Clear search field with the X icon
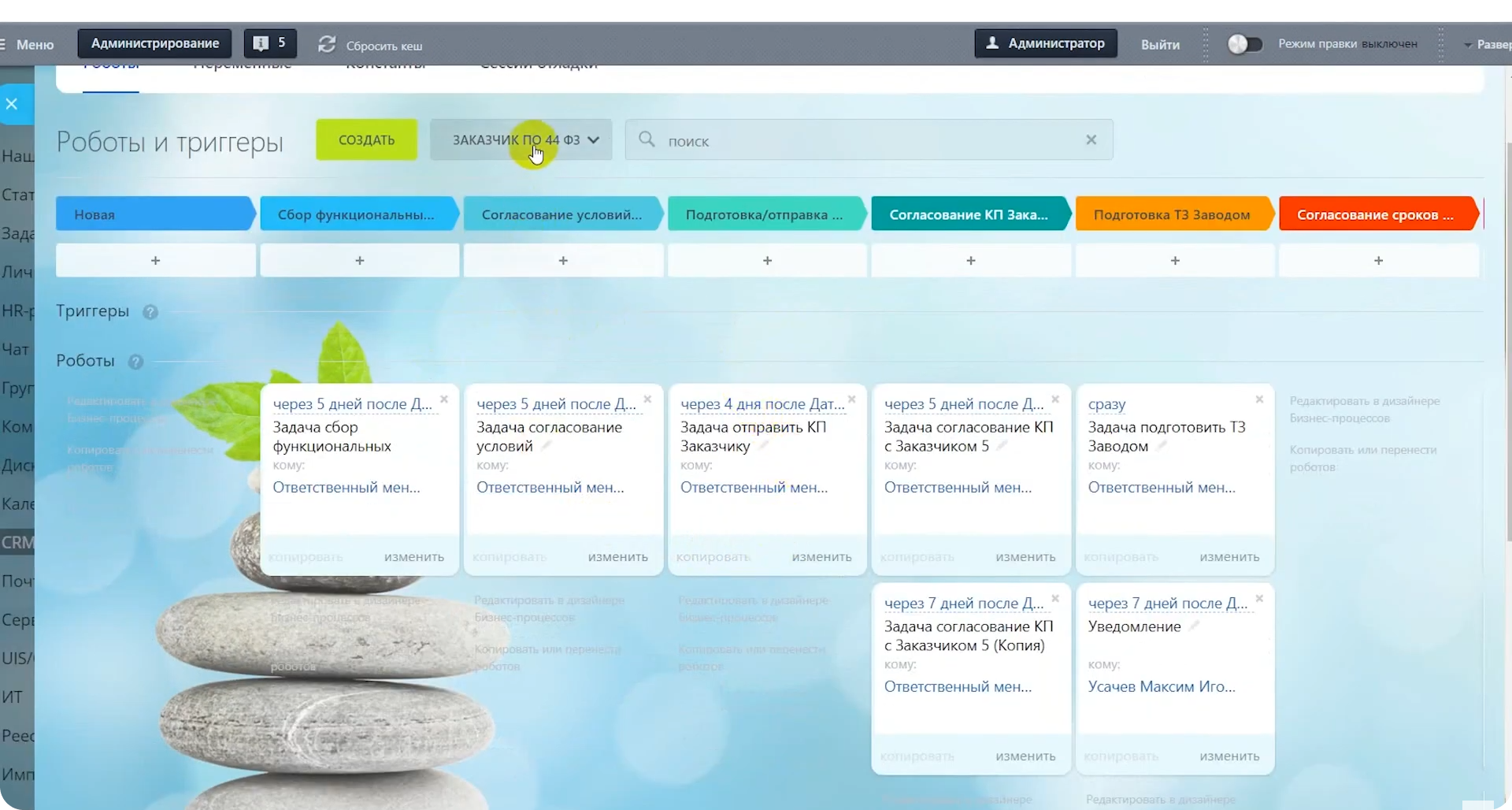Image resolution: width=1512 pixels, height=810 pixels. [x=1091, y=140]
